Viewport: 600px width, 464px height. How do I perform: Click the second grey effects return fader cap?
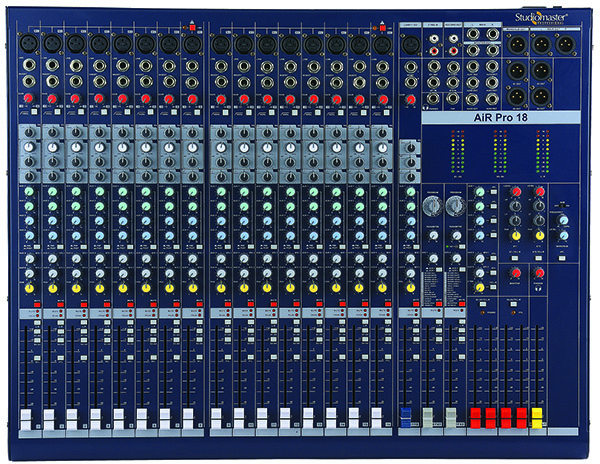pos(451,417)
